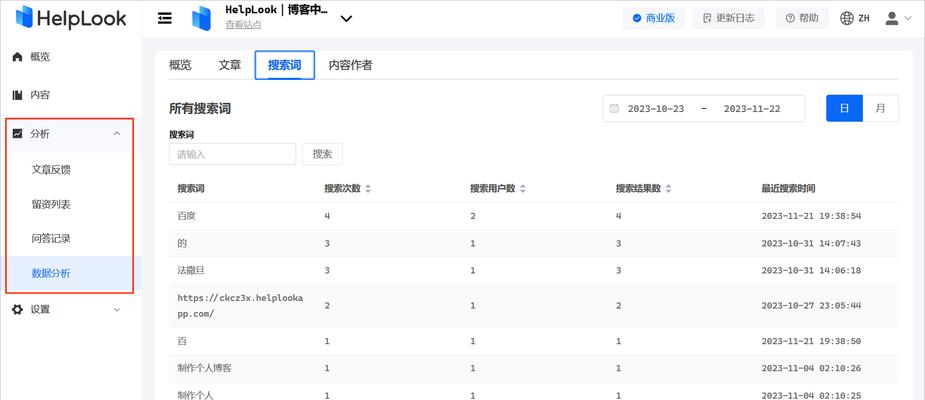
Task: Click the 制作个人博客 search term cell
Action: pyautogui.click(x=205, y=368)
